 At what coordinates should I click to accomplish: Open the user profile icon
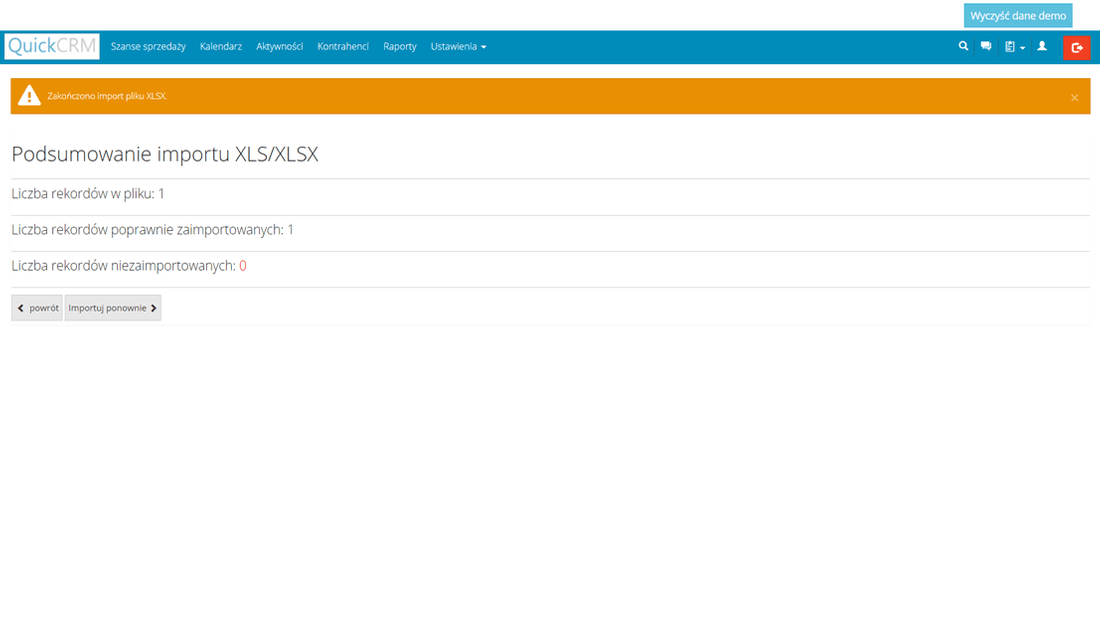tap(1041, 46)
